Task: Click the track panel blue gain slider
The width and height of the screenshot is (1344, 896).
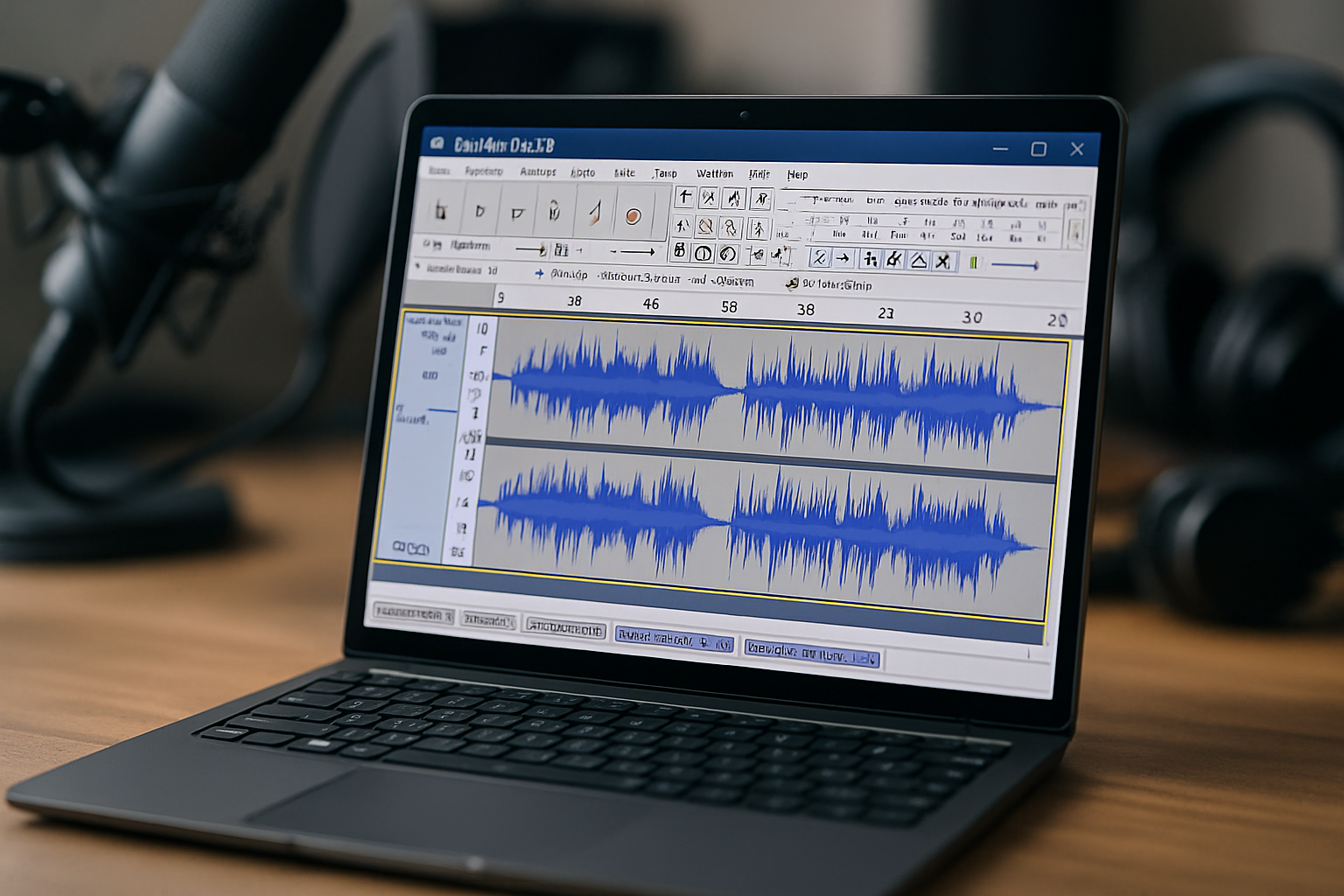Action: 441,410
